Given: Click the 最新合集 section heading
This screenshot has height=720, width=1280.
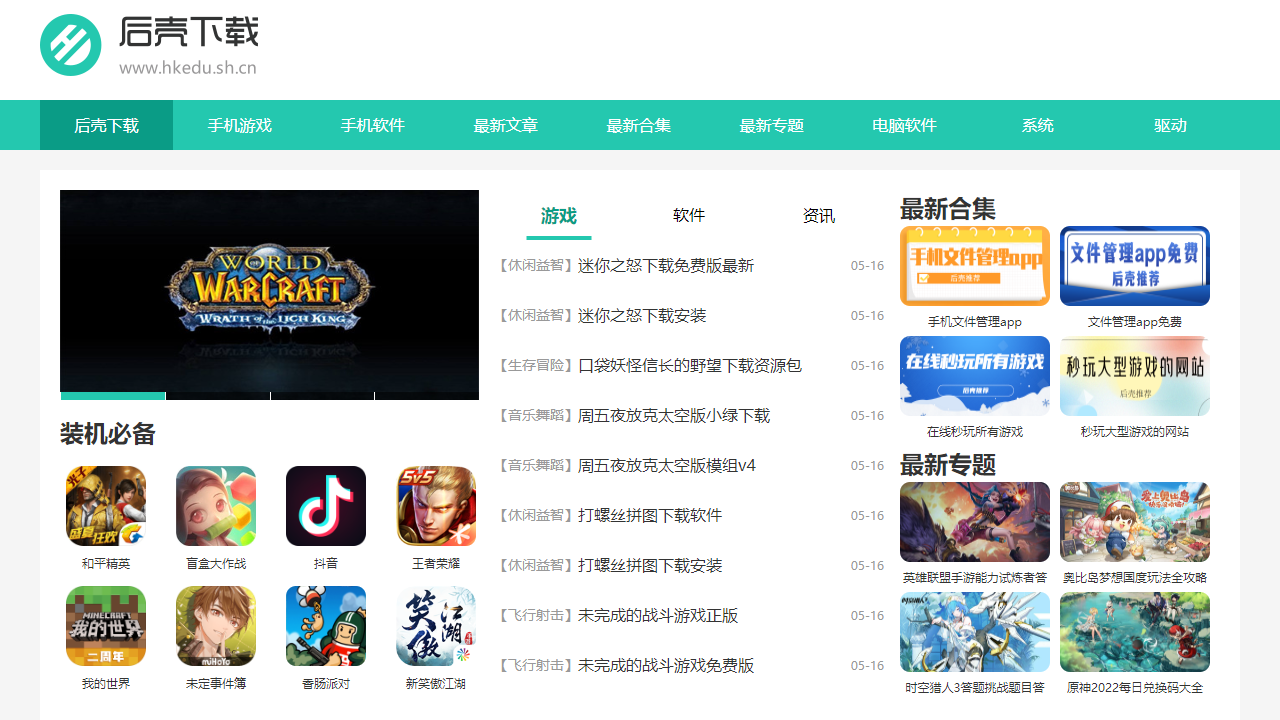Looking at the screenshot, I should point(948,209).
